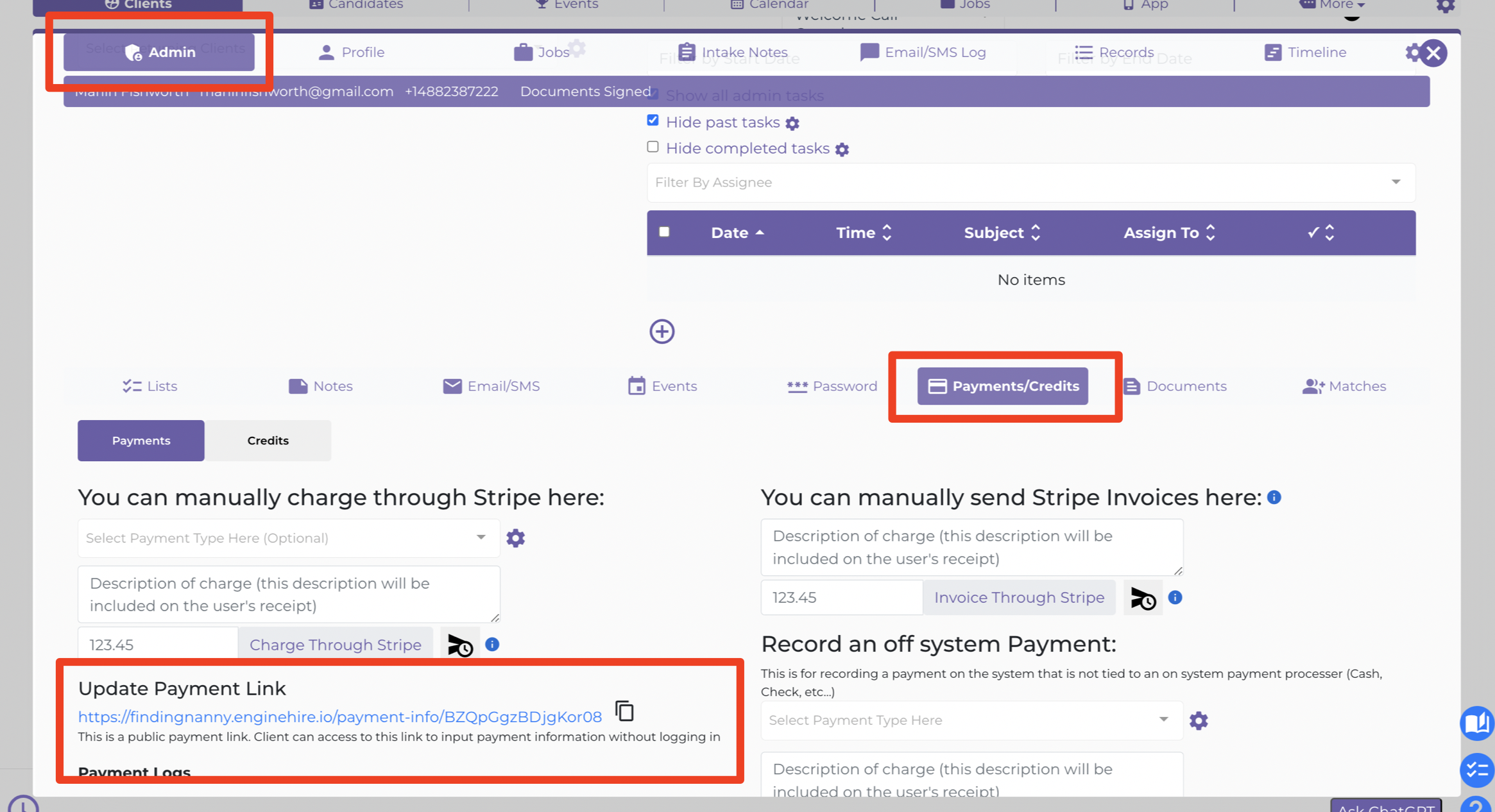
Task: Click info icon next to Stripe Invoices heading
Action: (x=1274, y=498)
